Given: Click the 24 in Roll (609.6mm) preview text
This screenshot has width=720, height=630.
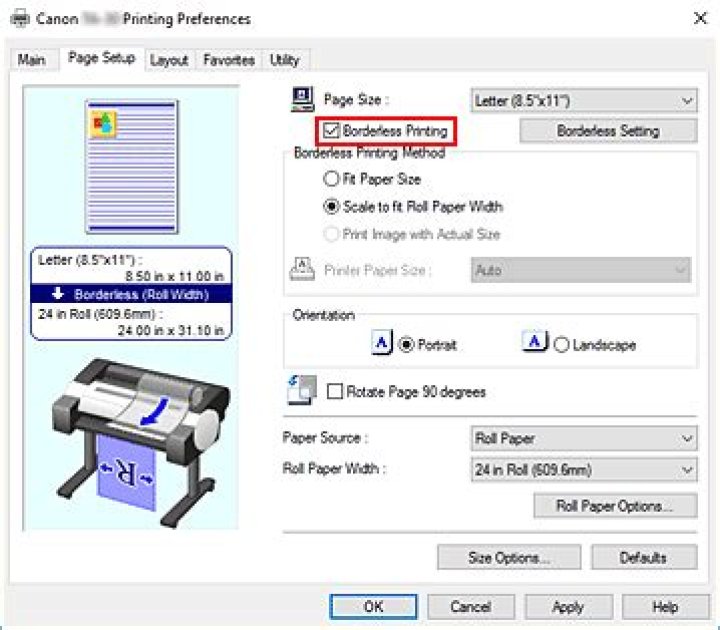Looking at the screenshot, I should [x=100, y=314].
